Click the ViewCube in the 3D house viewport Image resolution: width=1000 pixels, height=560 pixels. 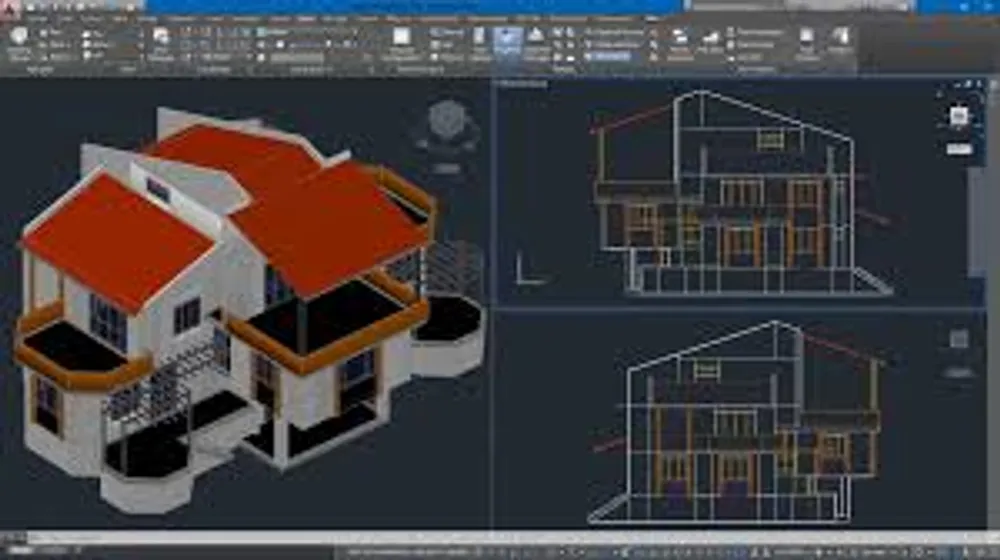coord(445,120)
